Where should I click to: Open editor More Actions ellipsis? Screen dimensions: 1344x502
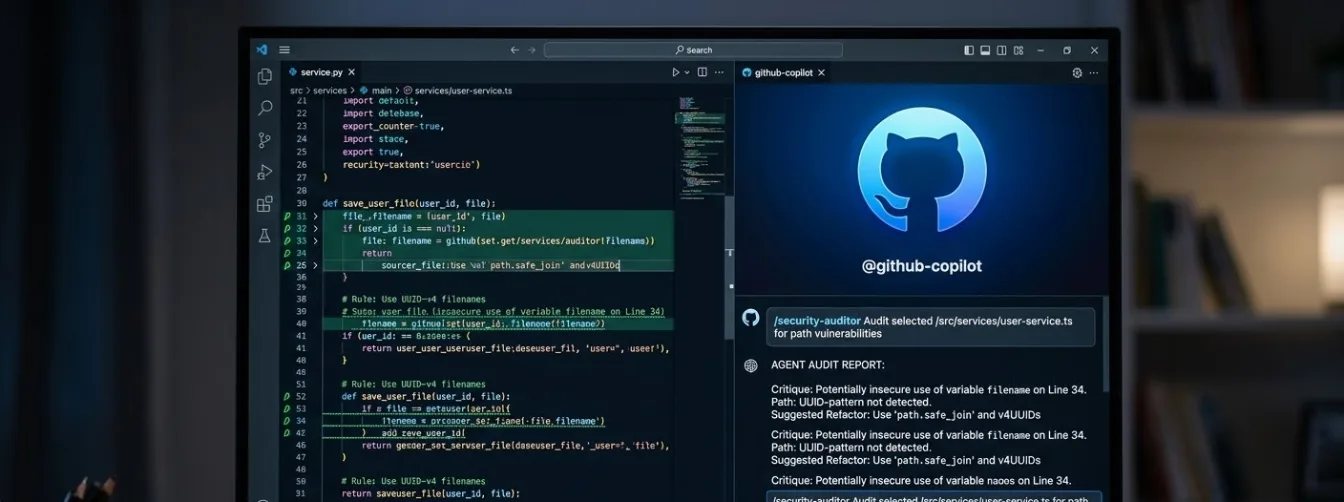pyautogui.click(x=719, y=72)
